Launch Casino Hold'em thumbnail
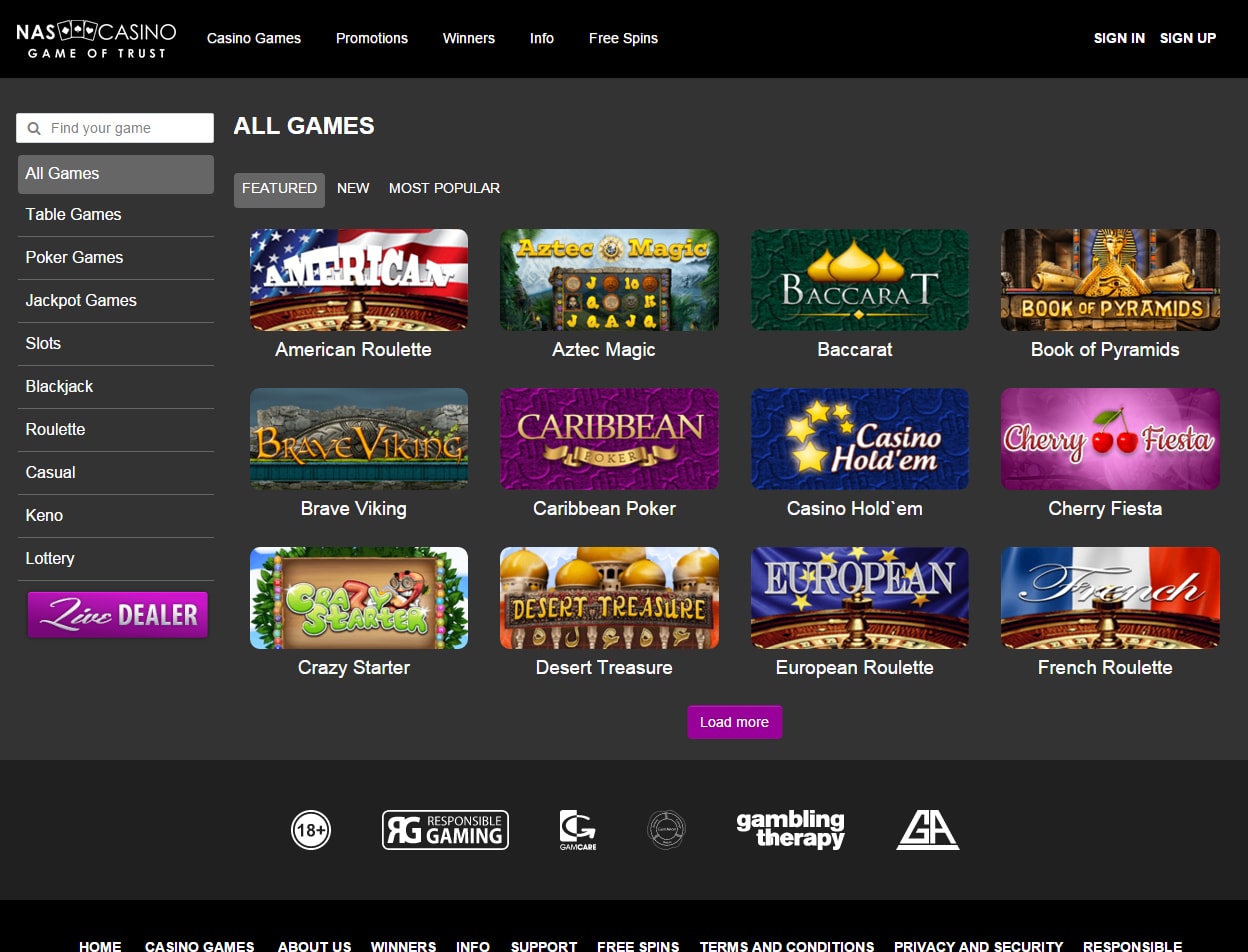1248x952 pixels. pyautogui.click(x=860, y=439)
